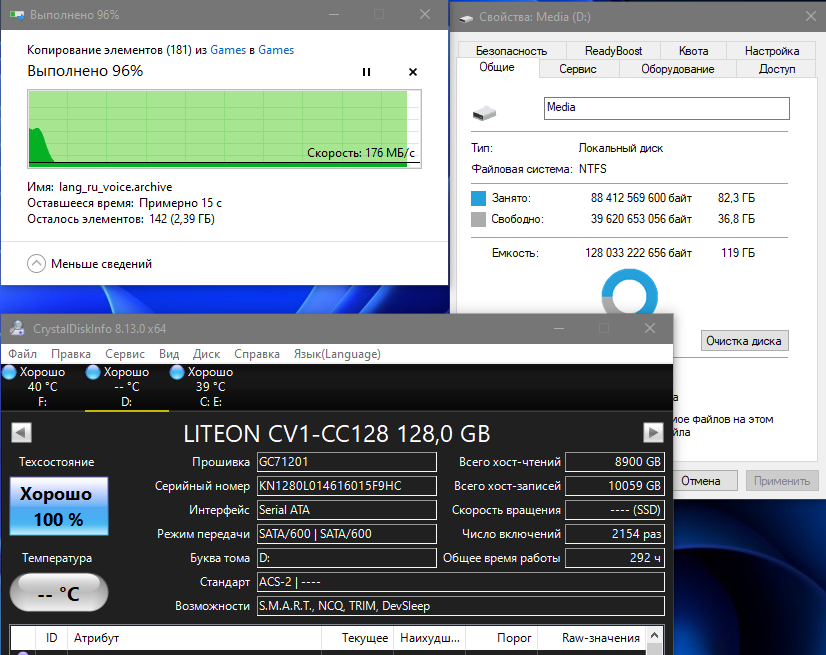Click the features S.M.A.R.T., NCQ, TRIM, DevSleep
Viewport: 826px width, 655px height.
pos(460,606)
